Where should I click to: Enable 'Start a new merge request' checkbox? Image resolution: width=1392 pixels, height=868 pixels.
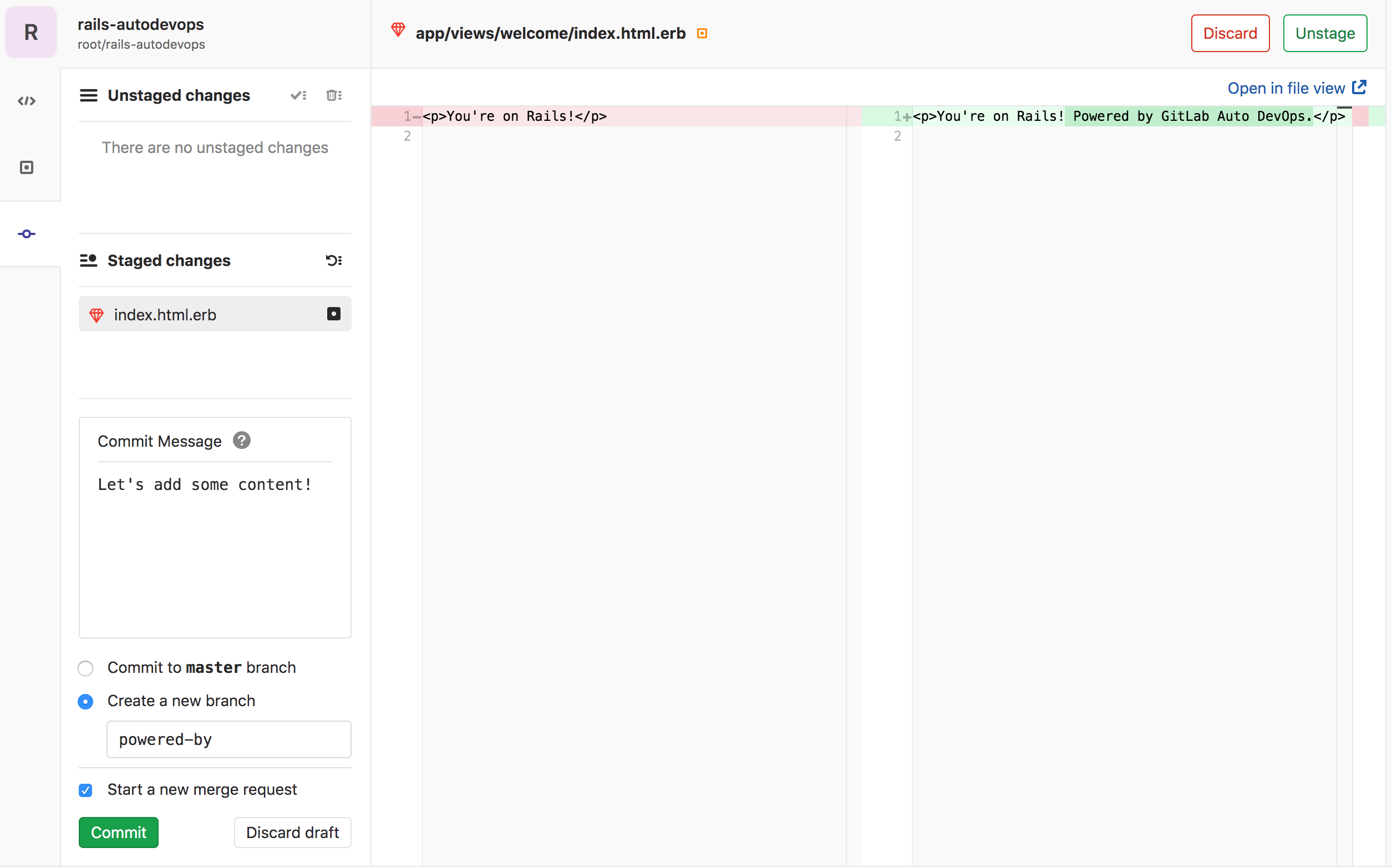coord(87,789)
